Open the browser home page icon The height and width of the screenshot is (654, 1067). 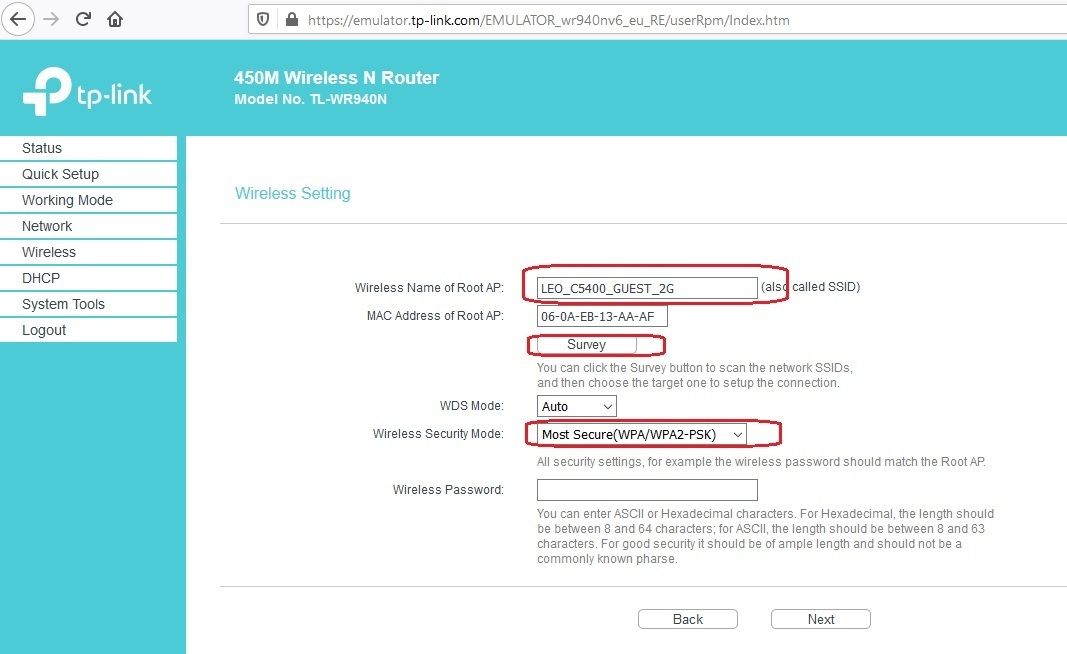115,19
